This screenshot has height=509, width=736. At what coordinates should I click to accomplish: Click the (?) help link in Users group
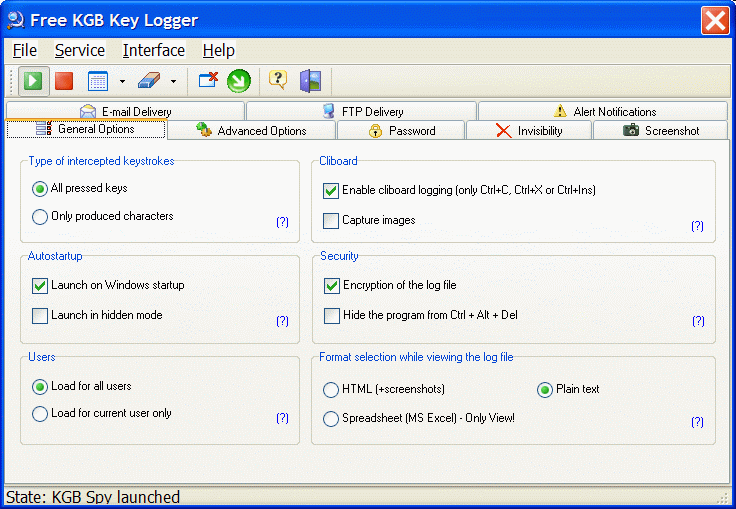(x=282, y=418)
